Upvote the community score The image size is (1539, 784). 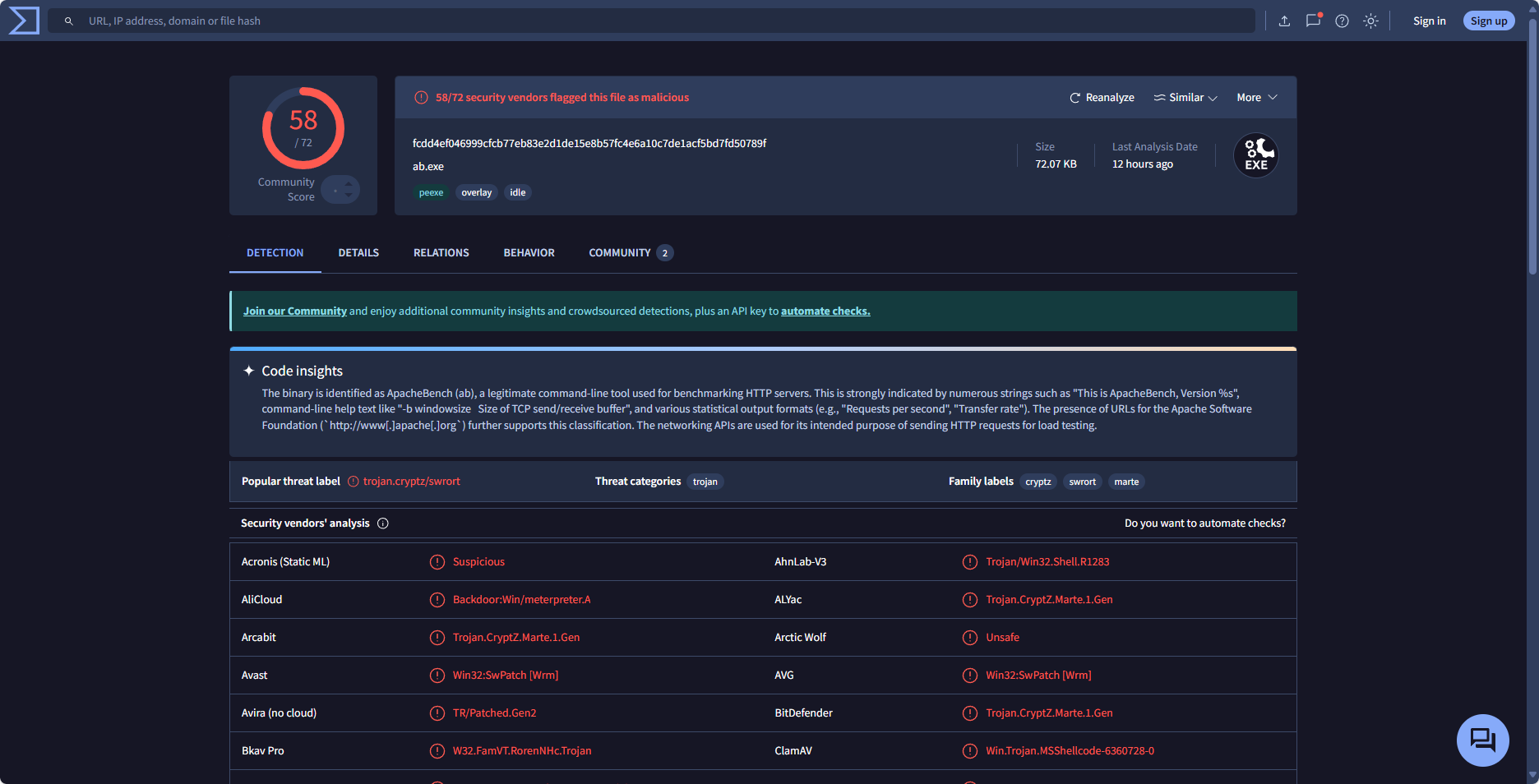tap(349, 184)
